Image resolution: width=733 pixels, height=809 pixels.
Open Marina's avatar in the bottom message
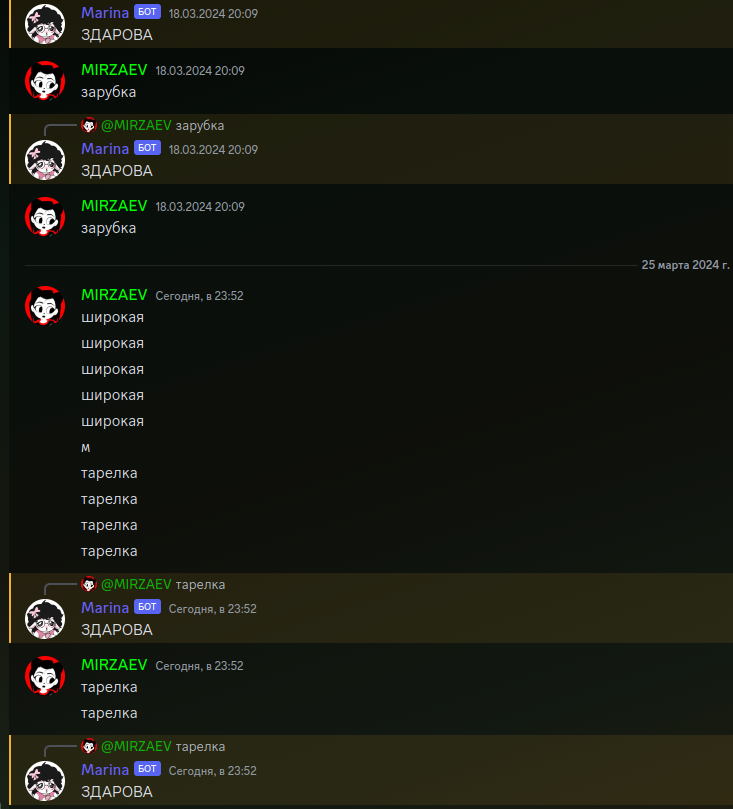point(45,781)
